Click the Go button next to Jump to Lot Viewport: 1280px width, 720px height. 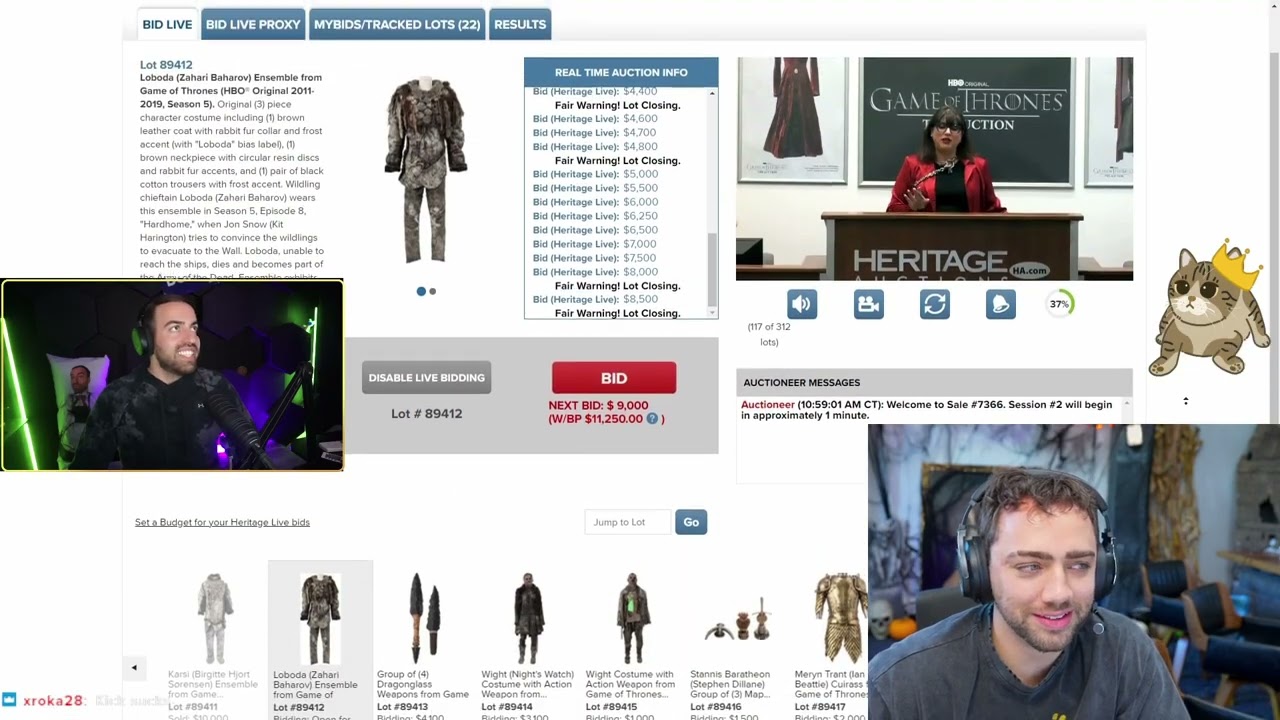click(691, 522)
